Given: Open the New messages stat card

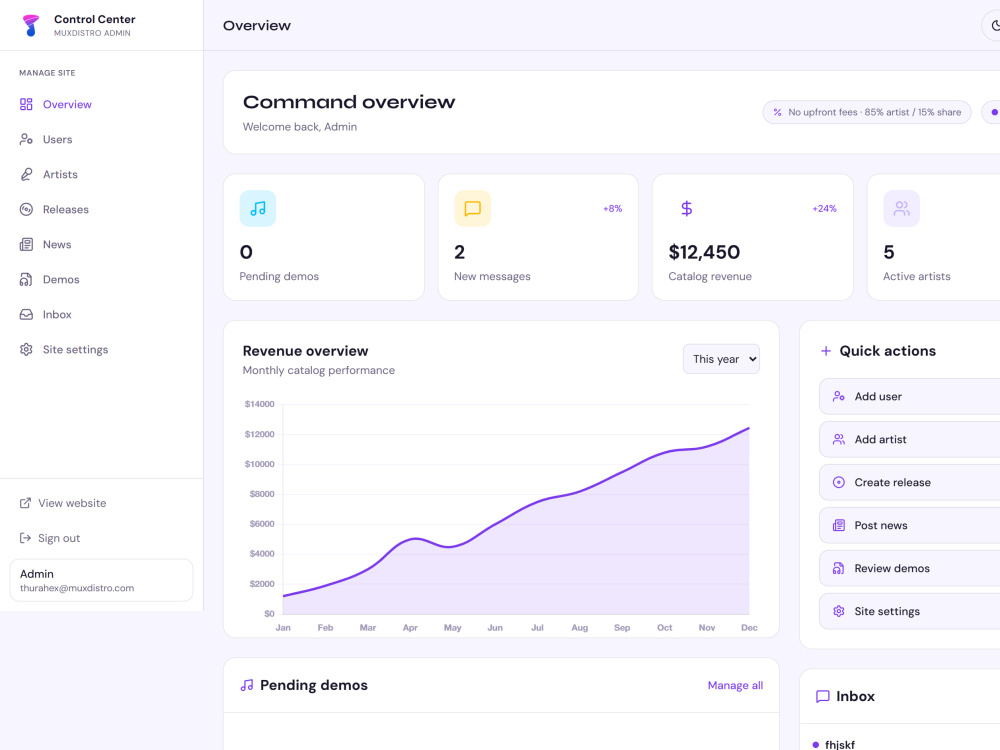Looking at the screenshot, I should tap(538, 237).
